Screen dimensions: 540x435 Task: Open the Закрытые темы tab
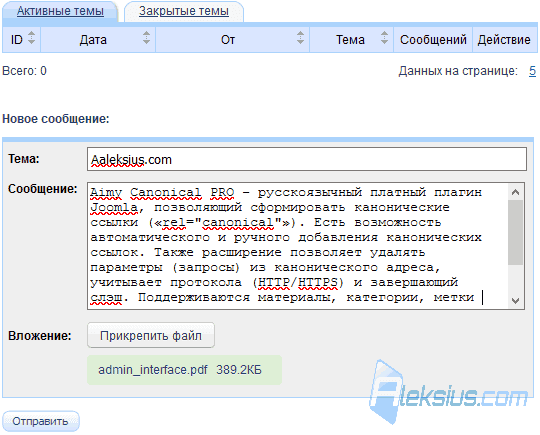click(x=184, y=11)
